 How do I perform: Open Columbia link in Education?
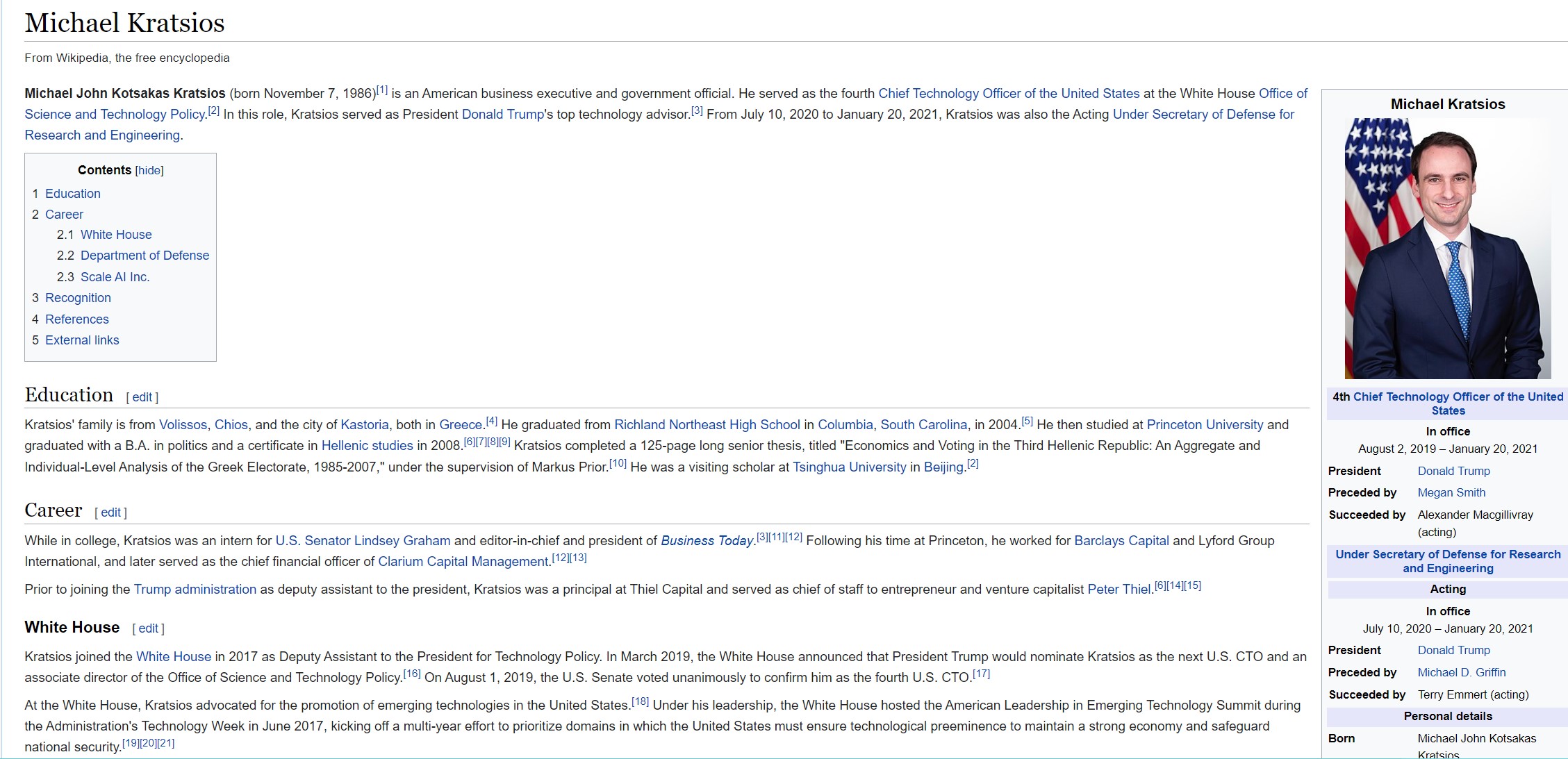tap(845, 425)
